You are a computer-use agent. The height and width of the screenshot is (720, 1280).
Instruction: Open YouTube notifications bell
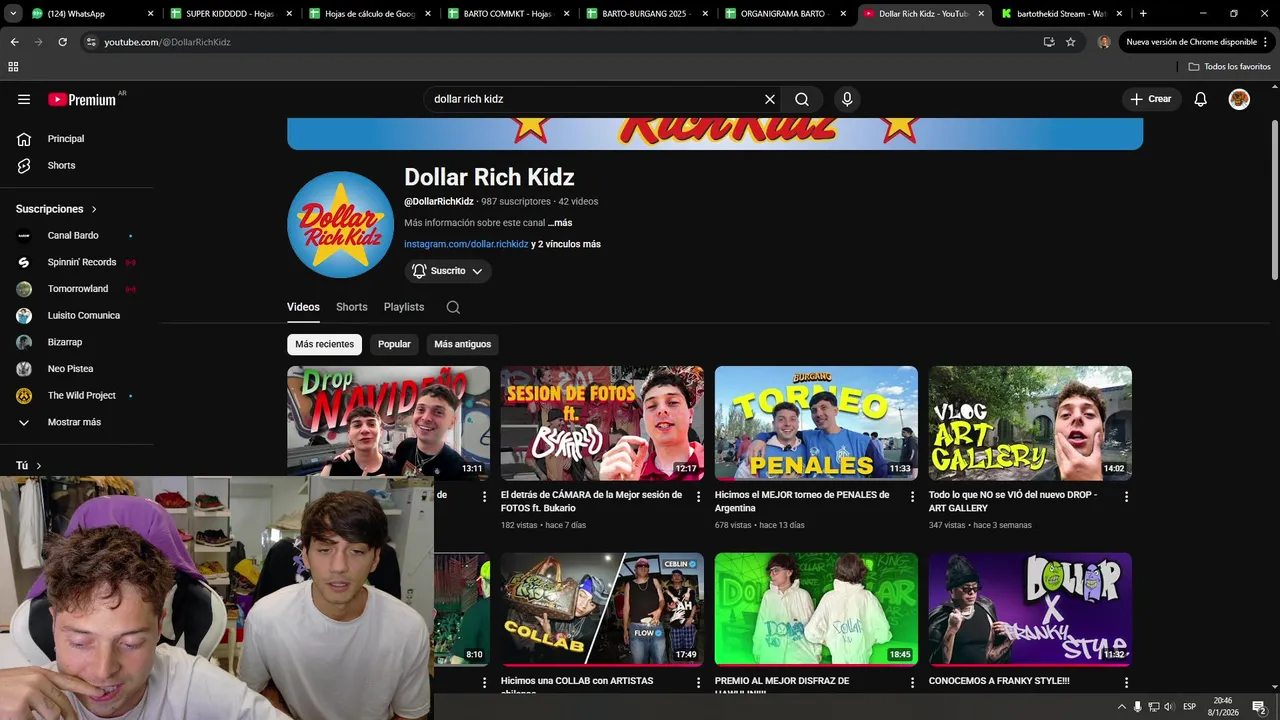tap(1201, 99)
